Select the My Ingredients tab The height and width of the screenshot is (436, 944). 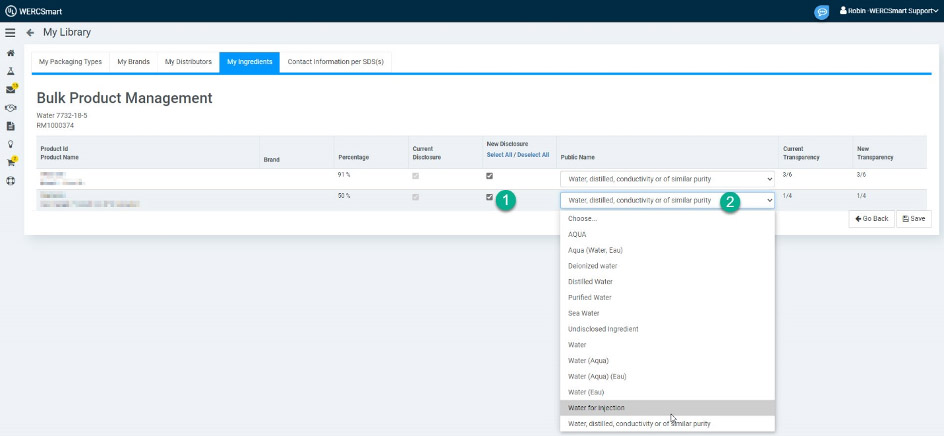[x=249, y=61]
